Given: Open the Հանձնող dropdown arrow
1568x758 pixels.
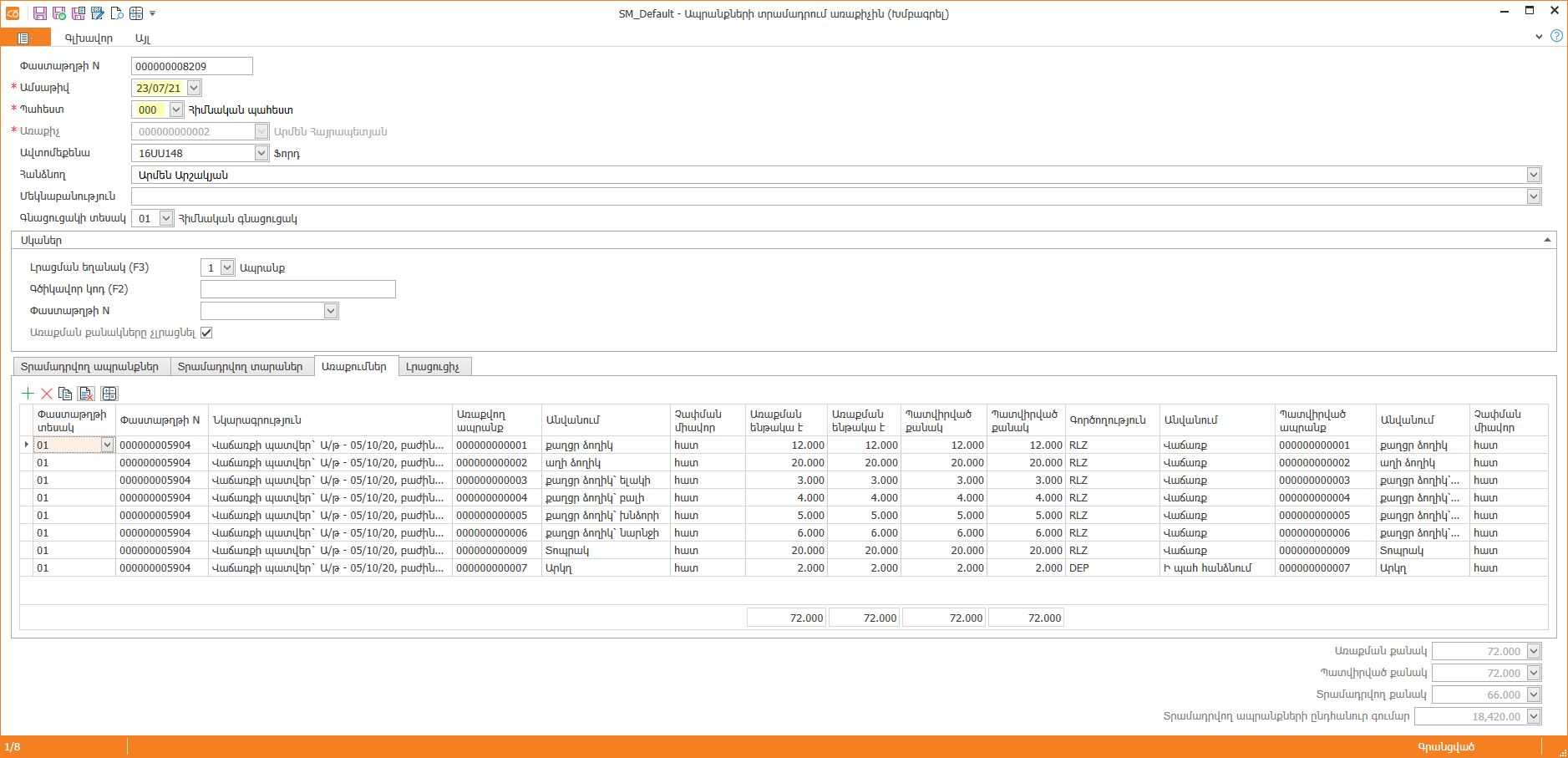Looking at the screenshot, I should pyautogui.click(x=1534, y=175).
